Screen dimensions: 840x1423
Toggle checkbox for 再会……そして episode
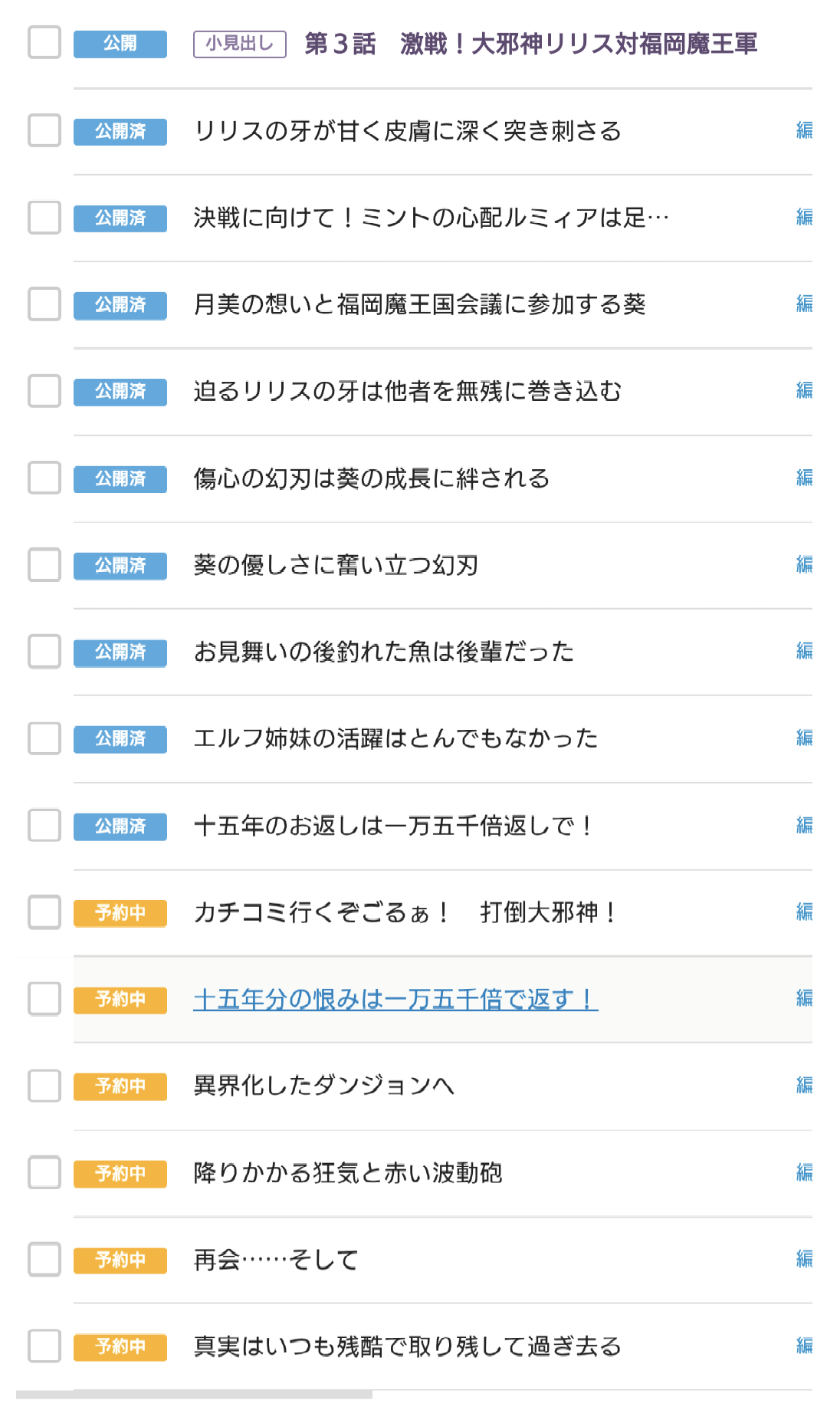click(44, 1259)
